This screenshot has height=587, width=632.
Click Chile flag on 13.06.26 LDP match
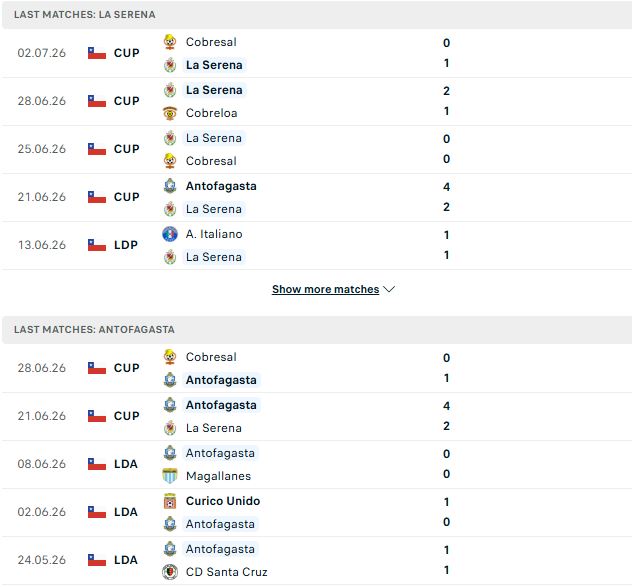[97, 245]
